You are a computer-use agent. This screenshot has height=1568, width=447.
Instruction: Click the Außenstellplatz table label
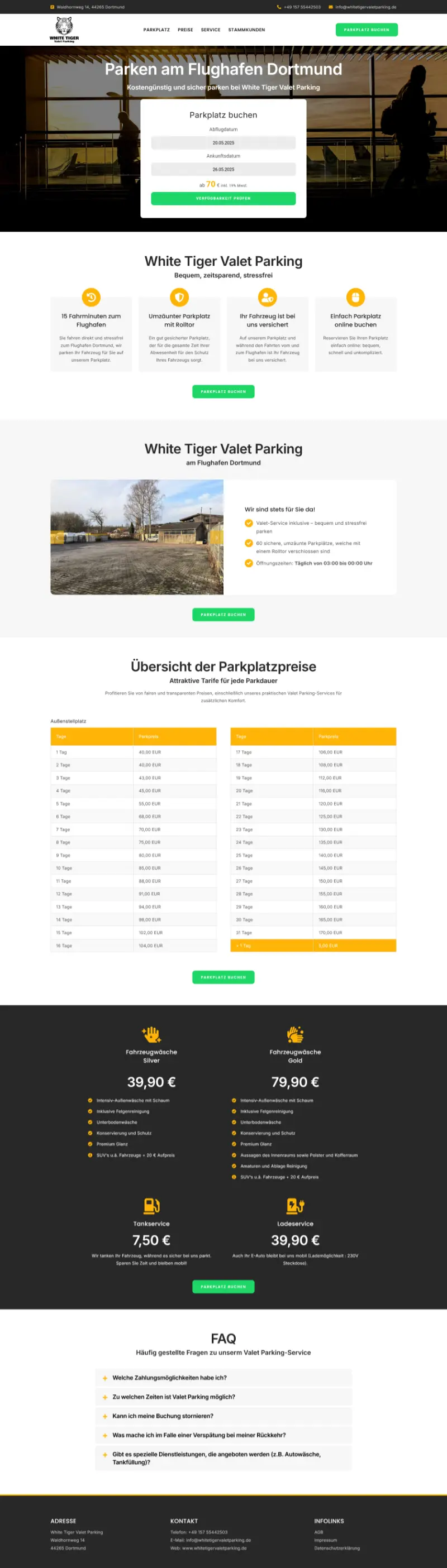point(68,721)
